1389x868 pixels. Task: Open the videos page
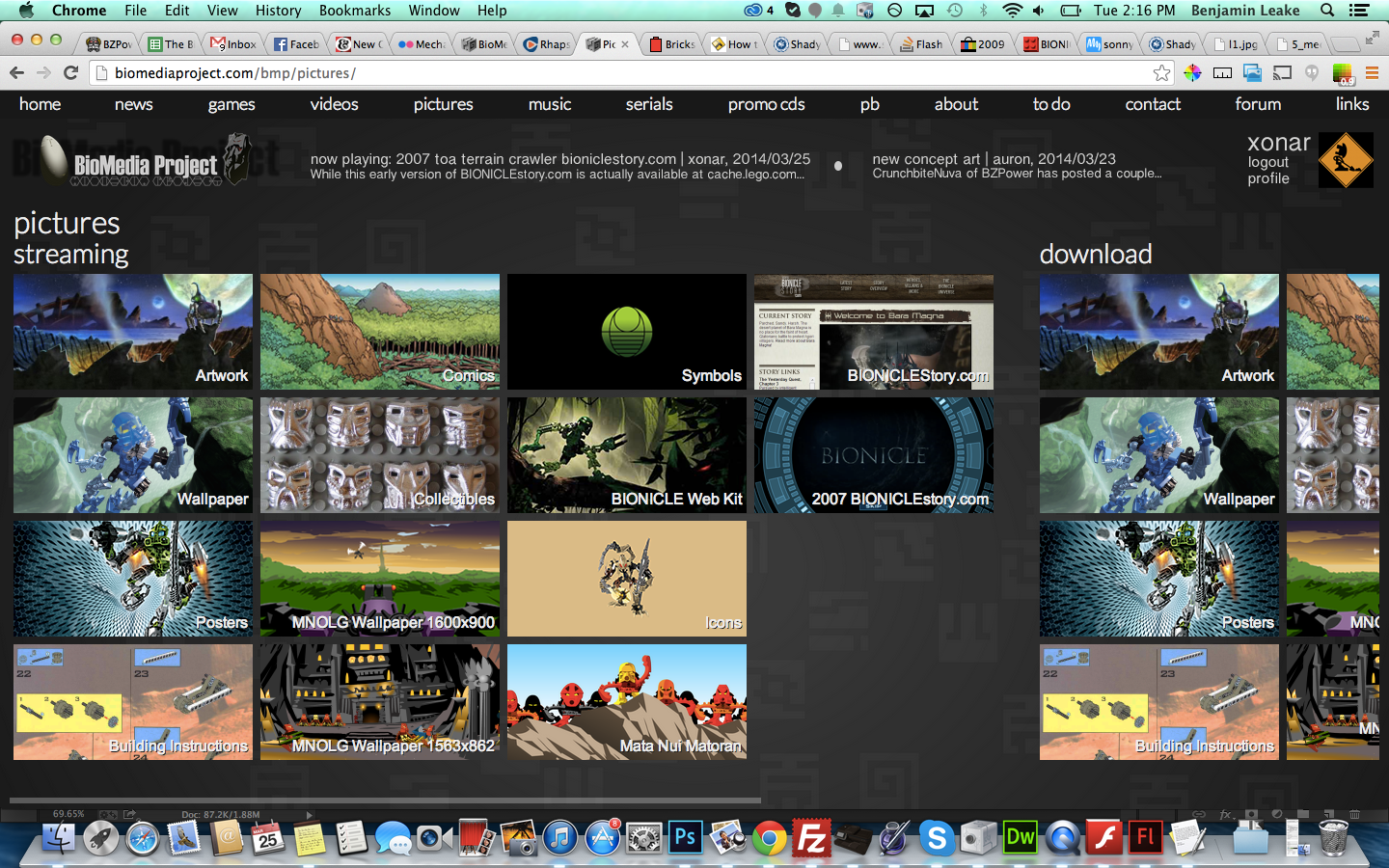(334, 104)
